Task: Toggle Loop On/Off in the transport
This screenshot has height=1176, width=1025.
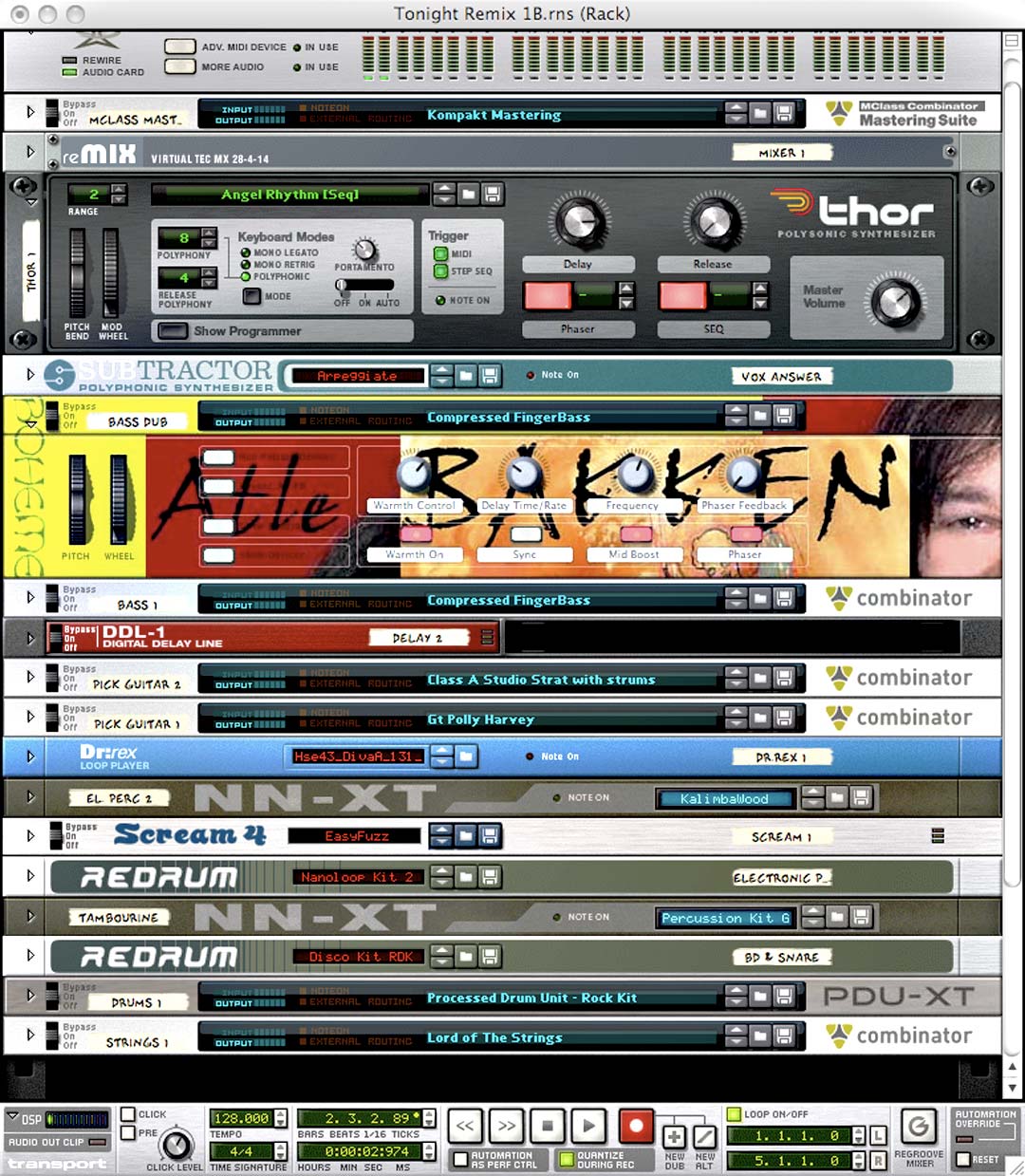Action: click(x=734, y=1114)
